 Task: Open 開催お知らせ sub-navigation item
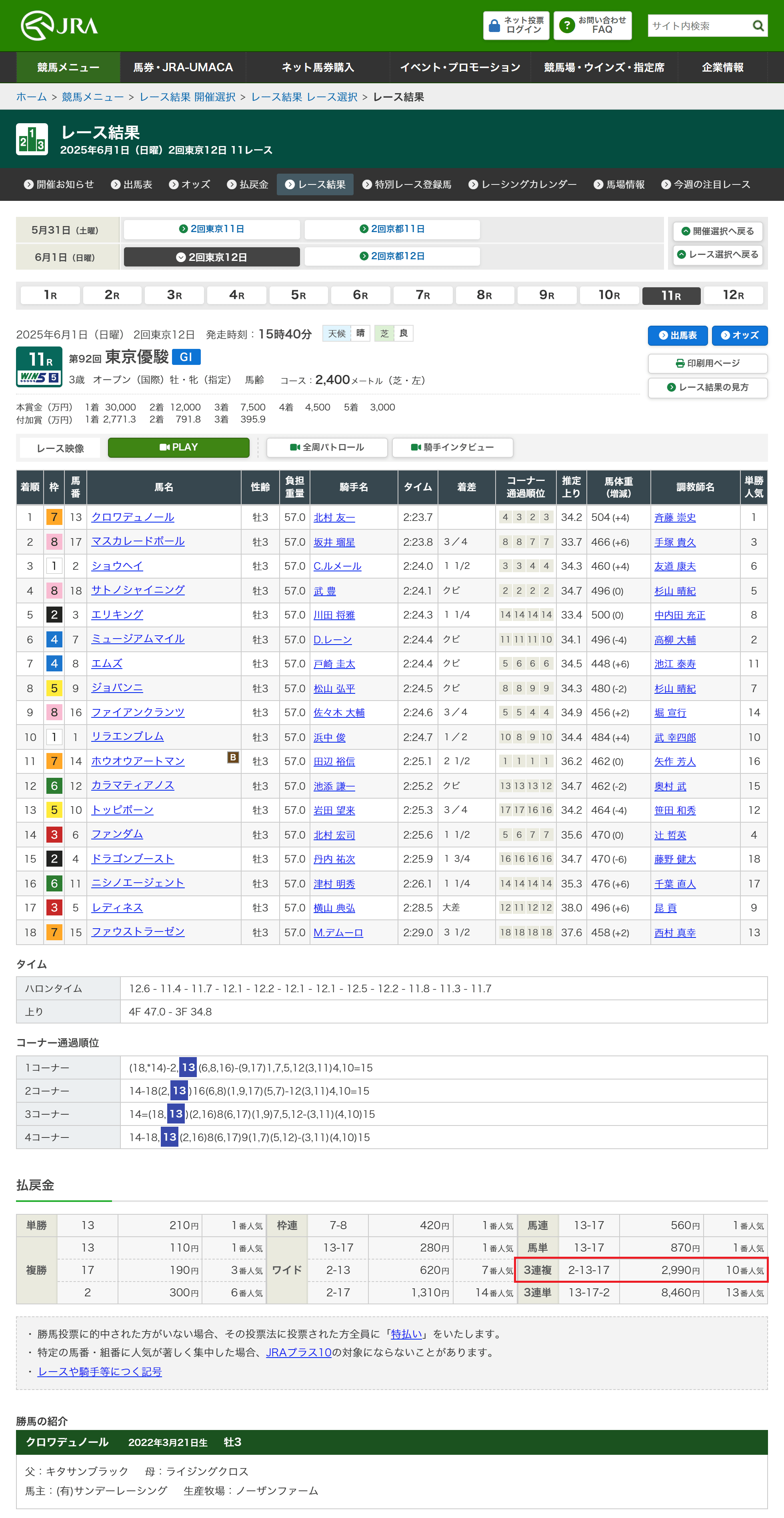pyautogui.click(x=59, y=184)
